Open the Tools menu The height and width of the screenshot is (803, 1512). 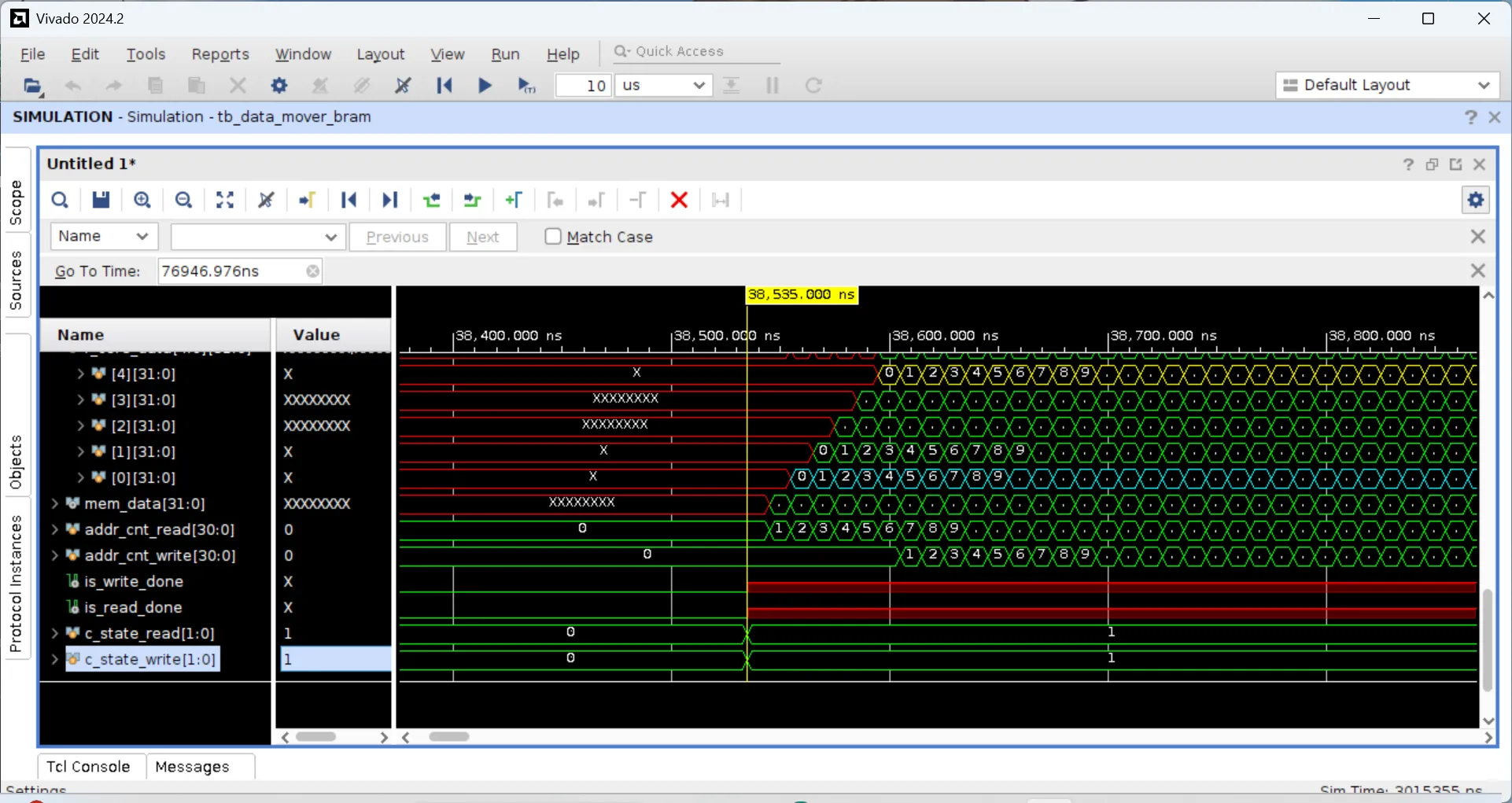click(x=146, y=54)
